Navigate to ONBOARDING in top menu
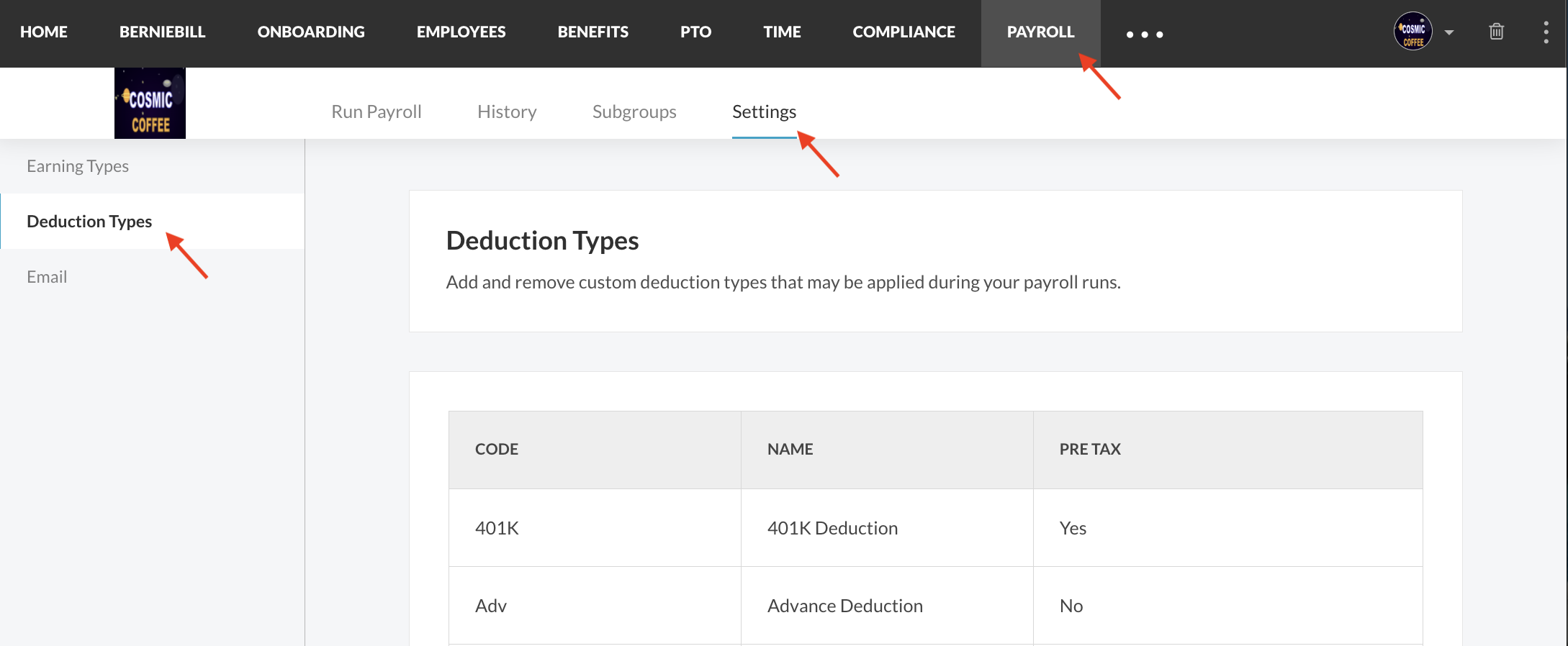Viewport: 1568px width, 646px height. pyautogui.click(x=311, y=32)
